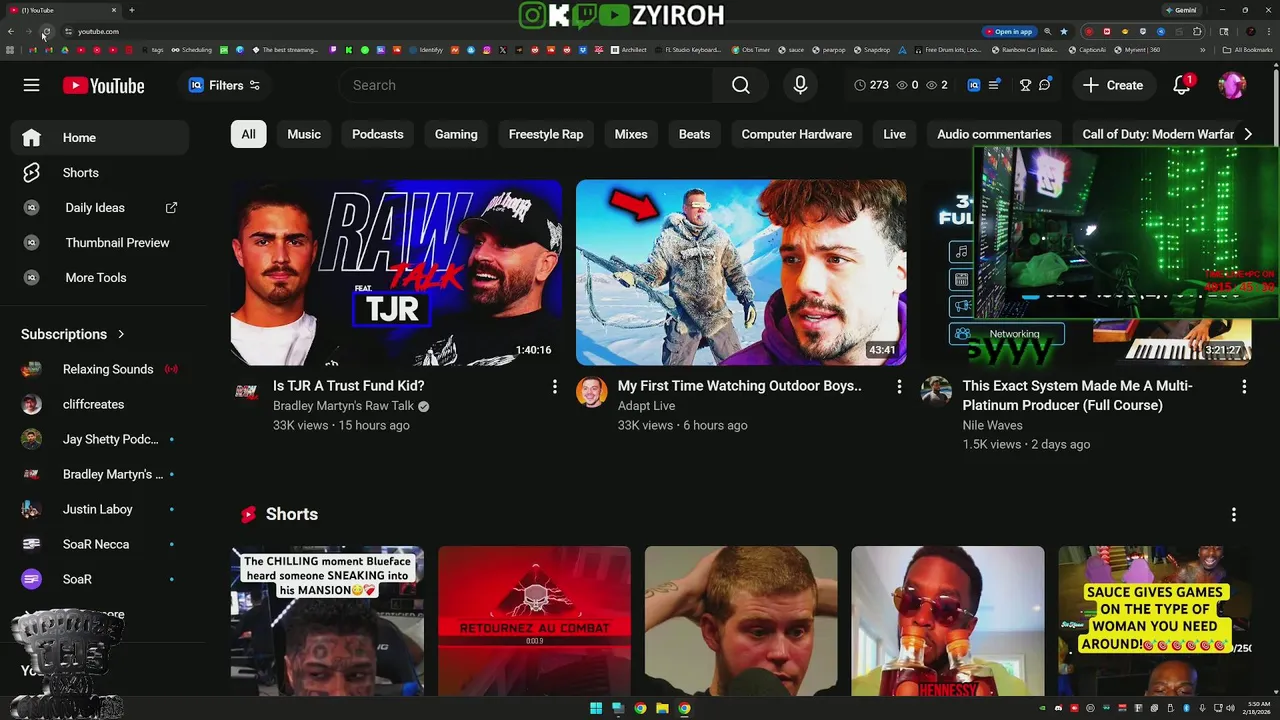The image size is (1280, 720).
Task: Select the Audio commentaries chip
Action: [994, 134]
